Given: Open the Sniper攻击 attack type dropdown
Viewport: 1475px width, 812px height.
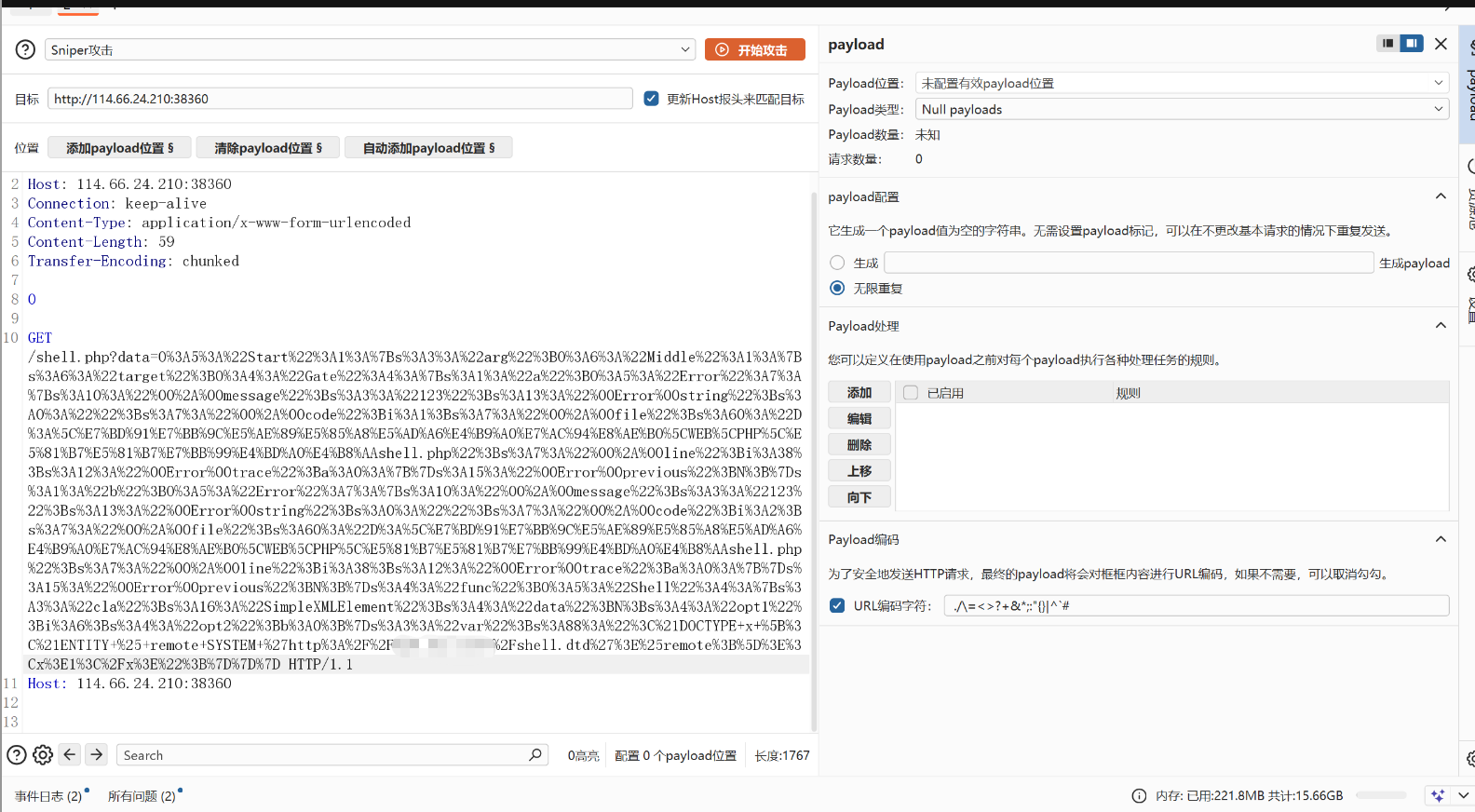Looking at the screenshot, I should [370, 49].
